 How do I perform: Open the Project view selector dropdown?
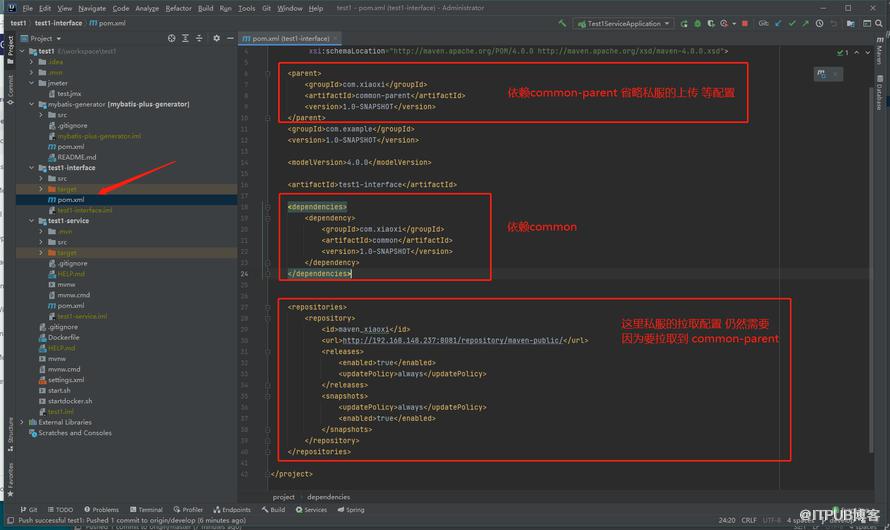click(41, 38)
